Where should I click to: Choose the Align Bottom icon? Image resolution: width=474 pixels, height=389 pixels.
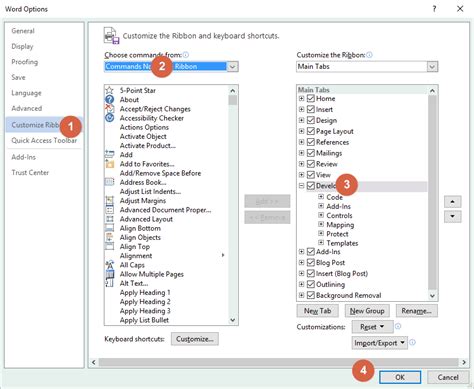[109, 228]
